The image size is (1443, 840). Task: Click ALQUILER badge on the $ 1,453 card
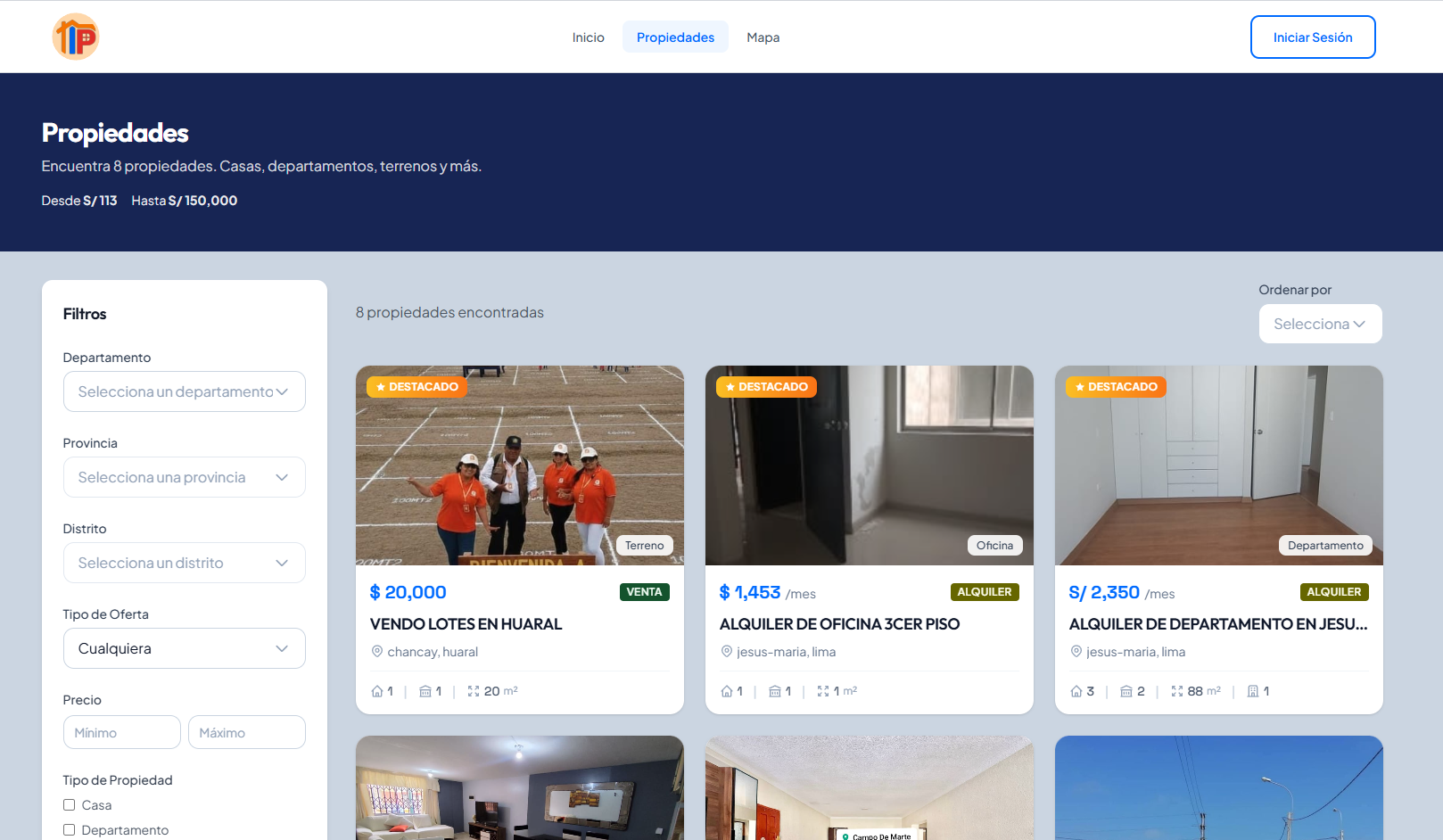coord(985,592)
